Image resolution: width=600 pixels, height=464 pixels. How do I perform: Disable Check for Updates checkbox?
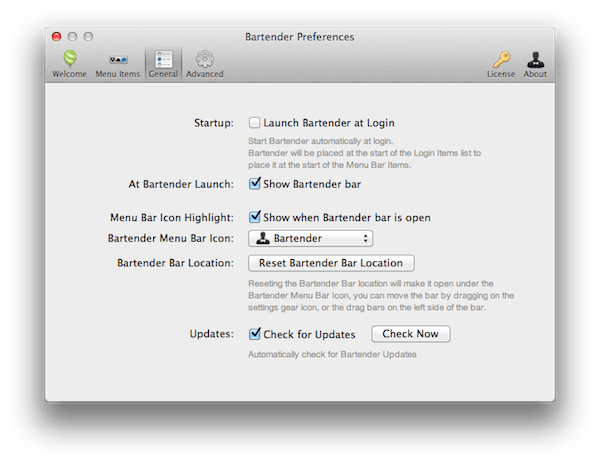(x=254, y=334)
